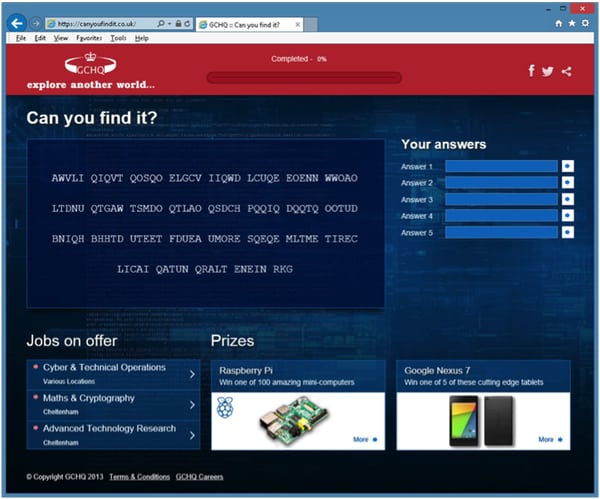
Task: Open the Facebook share icon
Action: tap(532, 71)
